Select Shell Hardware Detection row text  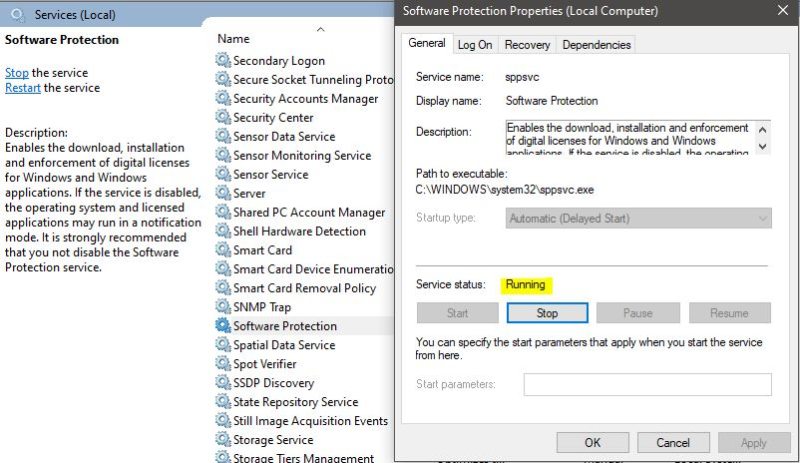pyautogui.click(x=299, y=231)
